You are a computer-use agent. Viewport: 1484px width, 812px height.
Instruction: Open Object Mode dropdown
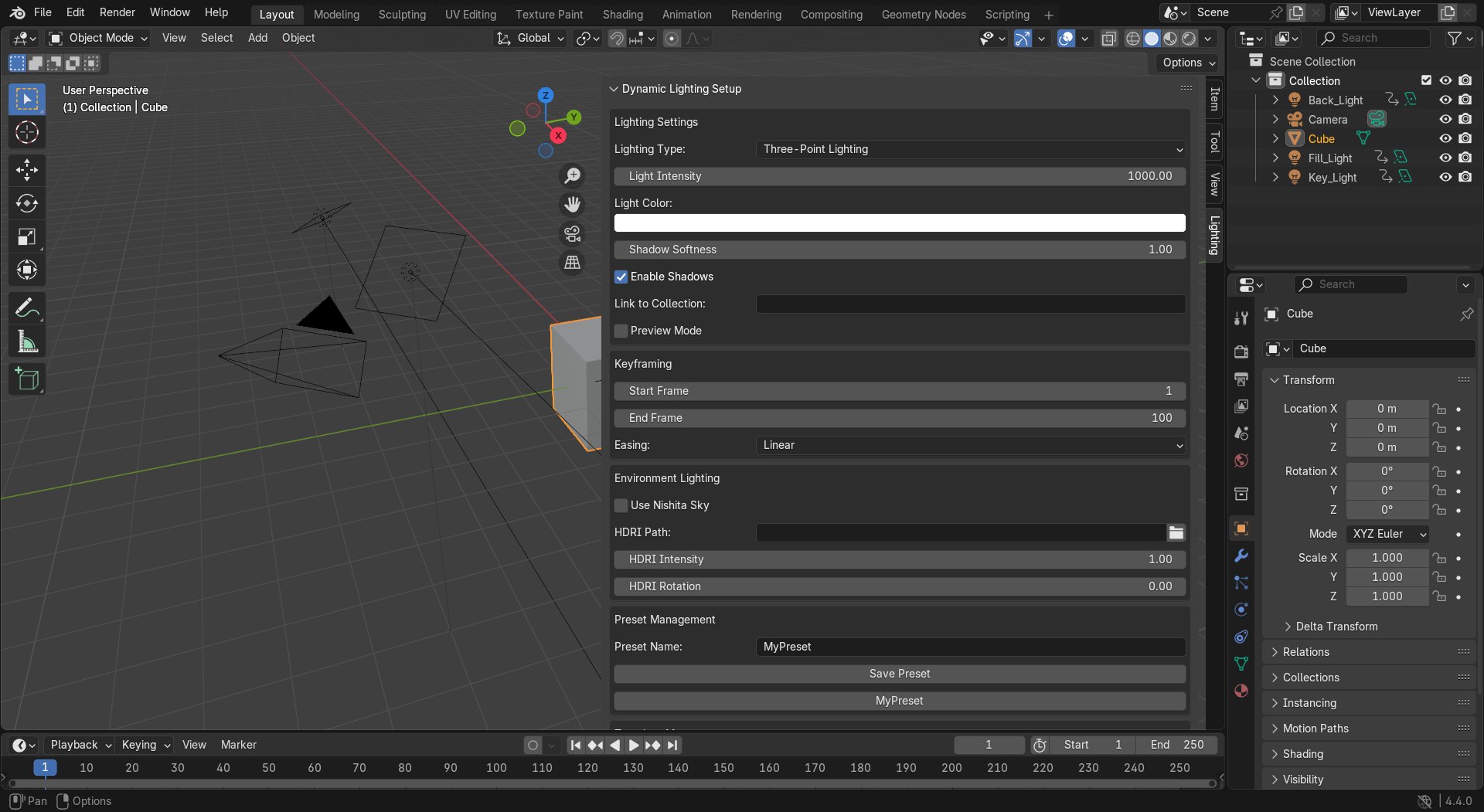click(x=97, y=38)
